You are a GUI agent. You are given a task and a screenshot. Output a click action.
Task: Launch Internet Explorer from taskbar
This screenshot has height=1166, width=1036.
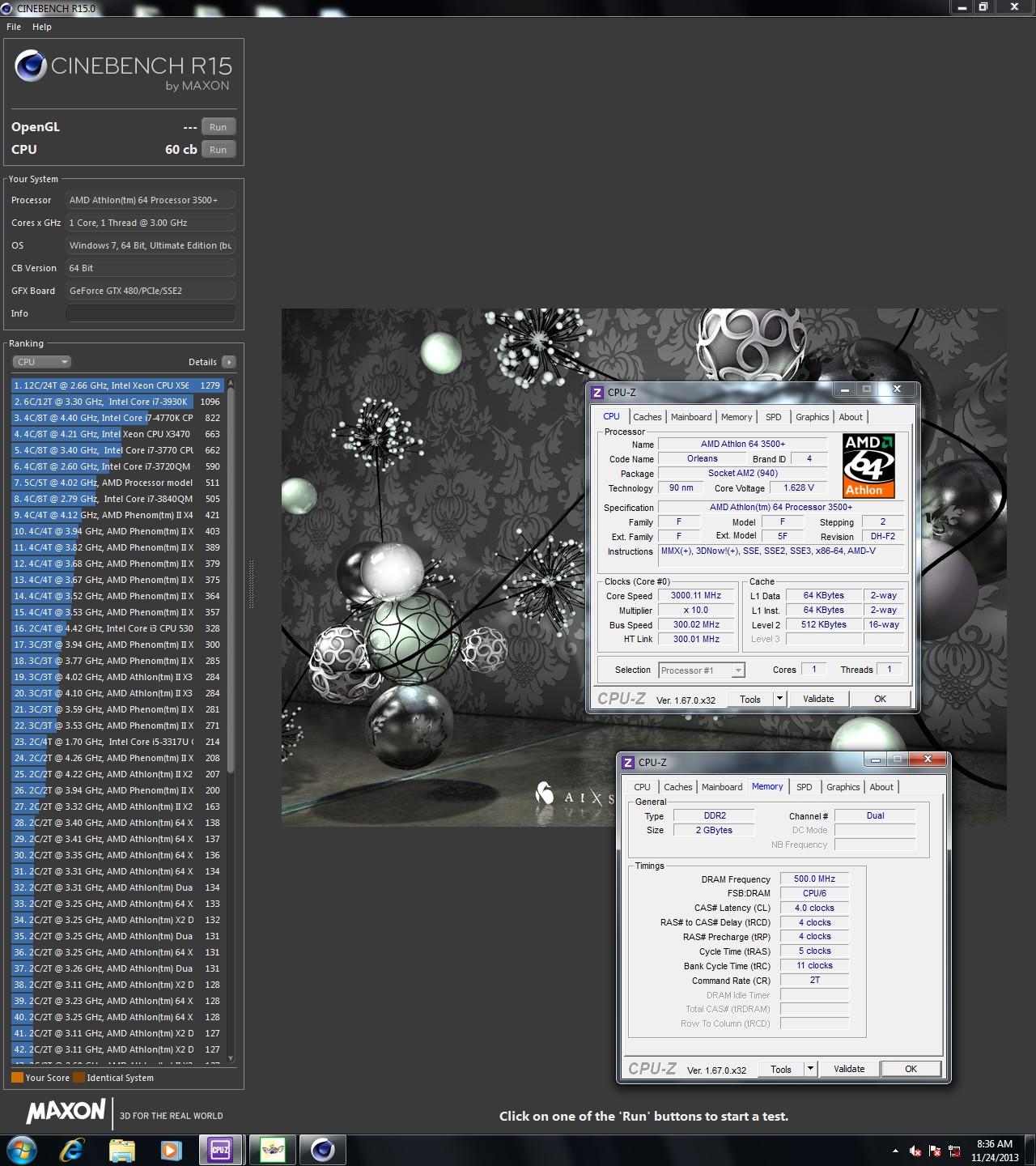pyautogui.click(x=72, y=1150)
